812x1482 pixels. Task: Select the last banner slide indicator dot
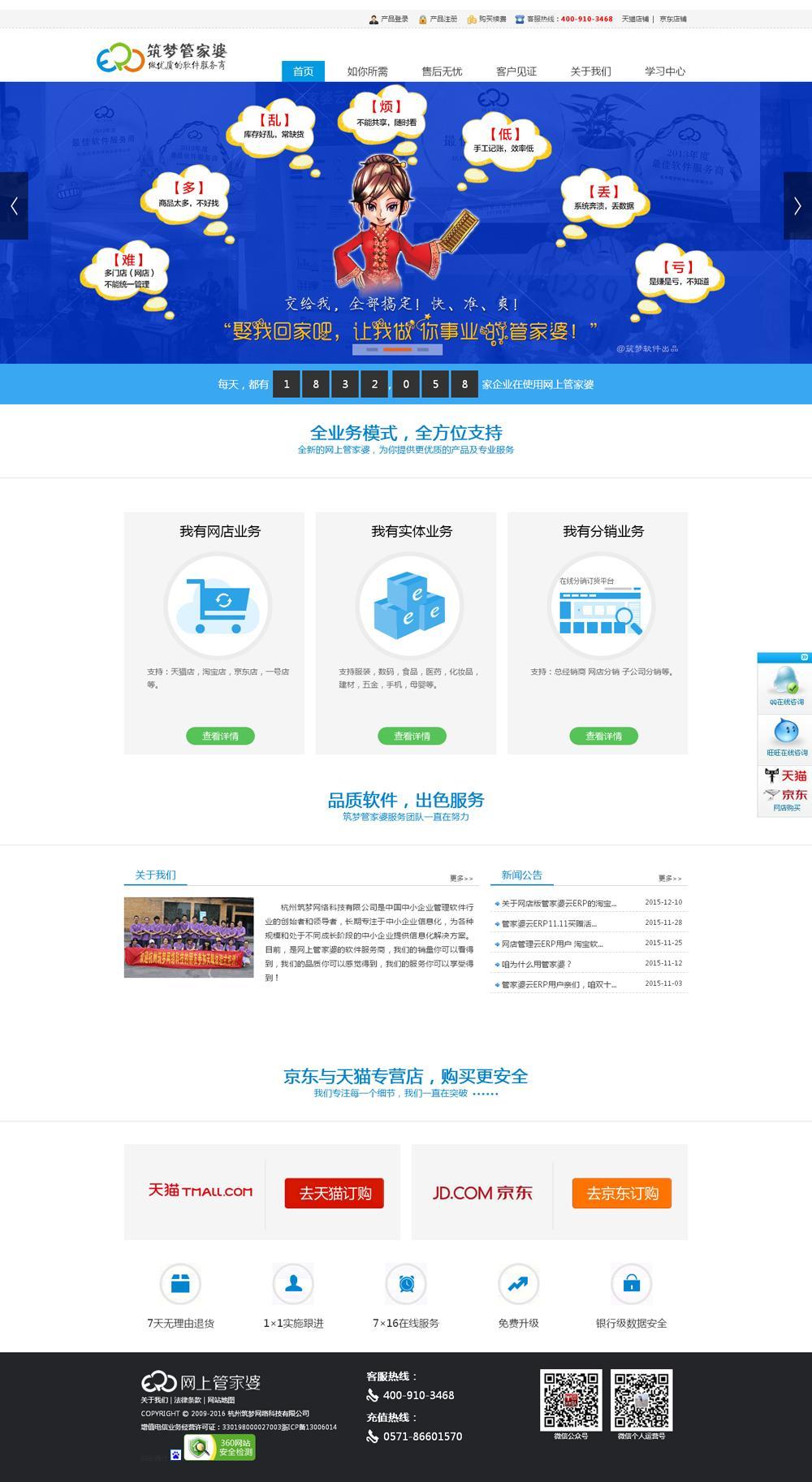click(x=423, y=350)
